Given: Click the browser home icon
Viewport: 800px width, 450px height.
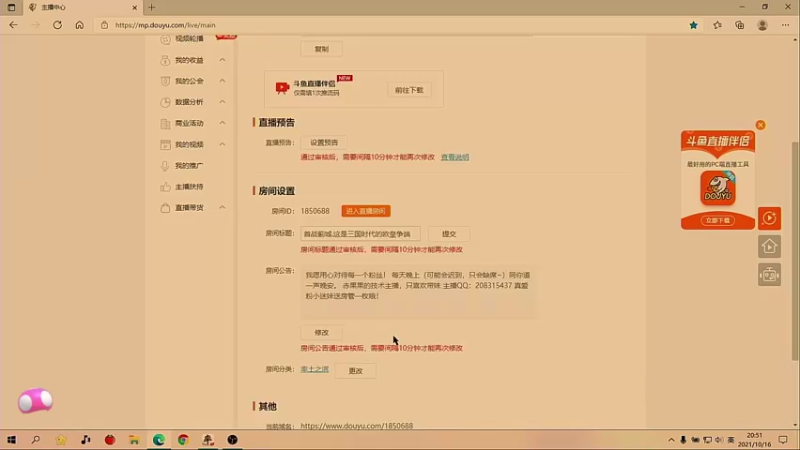Looking at the screenshot, I should [80, 25].
